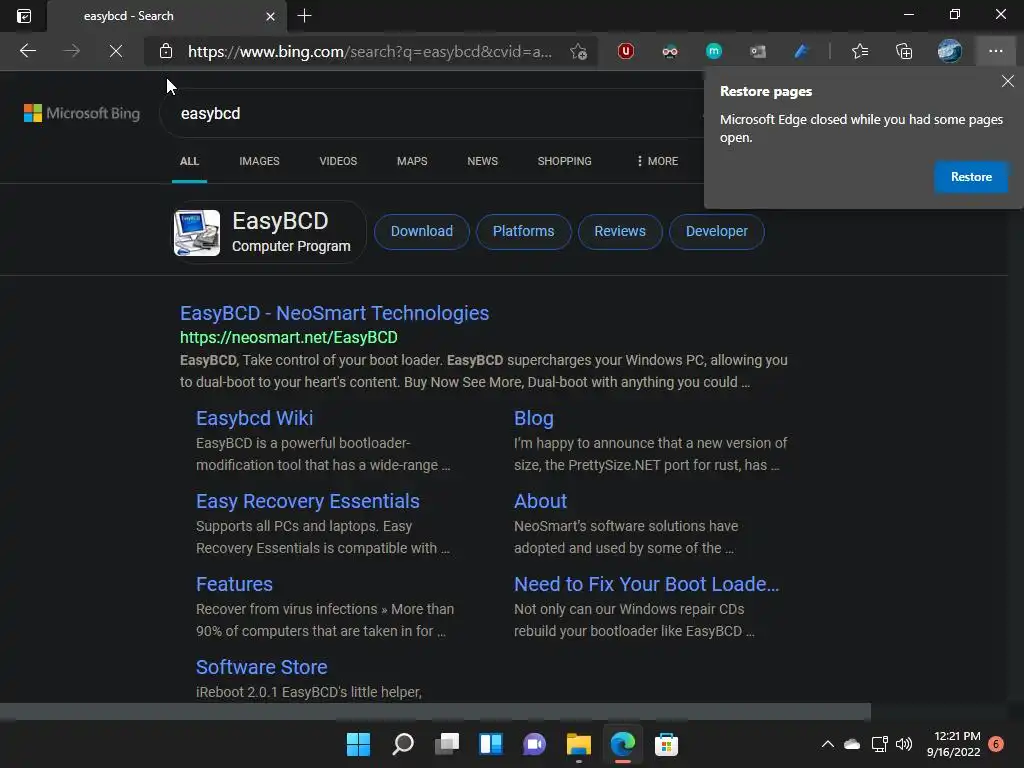This screenshot has width=1024, height=768.
Task: Switch to the VIDEOS tab
Action: click(338, 161)
